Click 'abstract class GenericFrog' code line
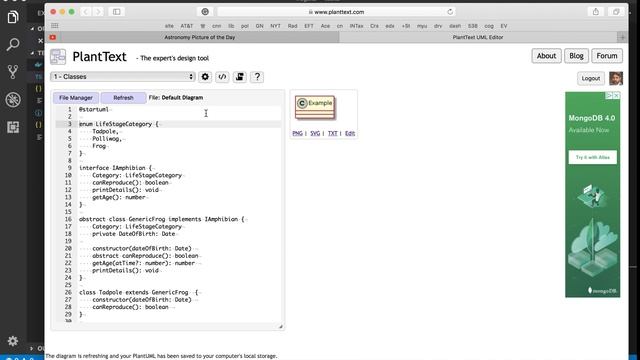Screen dimensions: 640x360 (x=162, y=219)
